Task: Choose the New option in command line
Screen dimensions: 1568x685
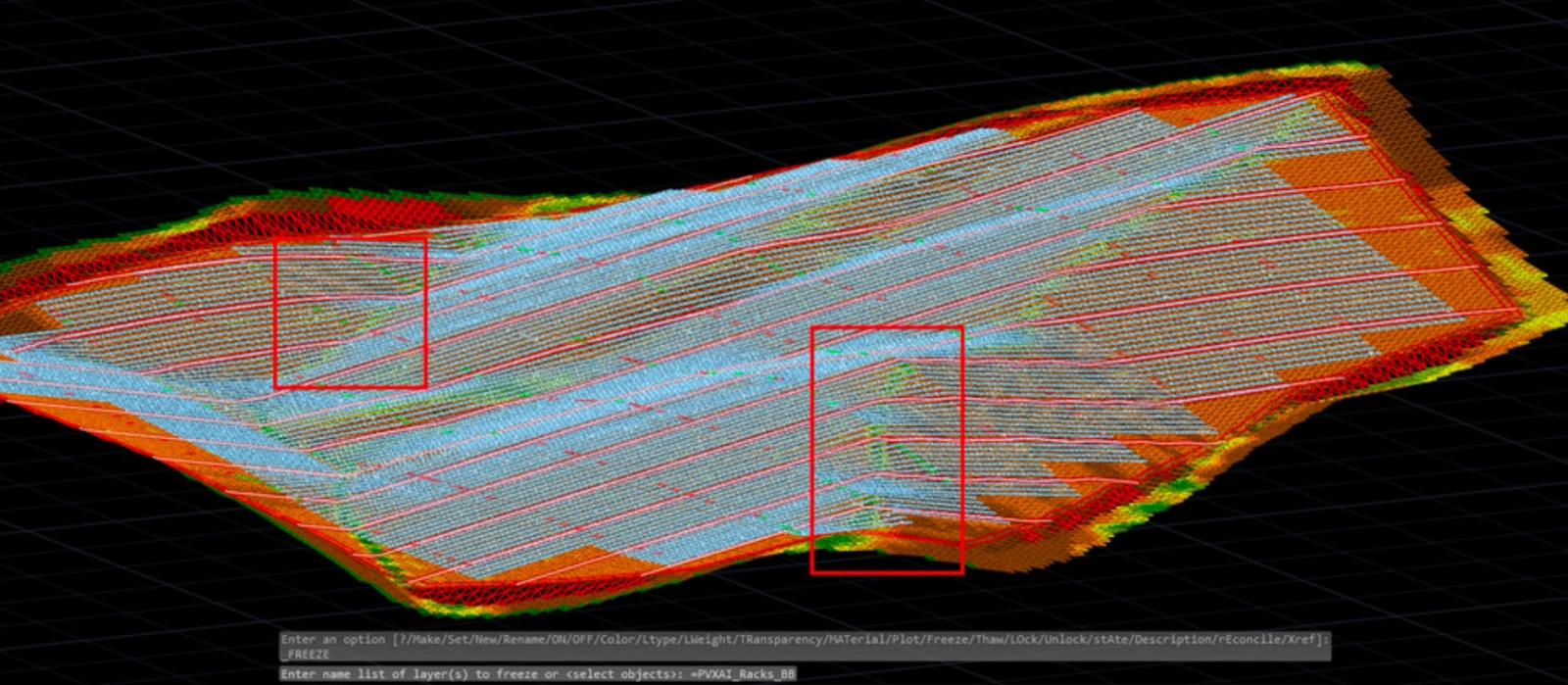Action: tap(486, 640)
